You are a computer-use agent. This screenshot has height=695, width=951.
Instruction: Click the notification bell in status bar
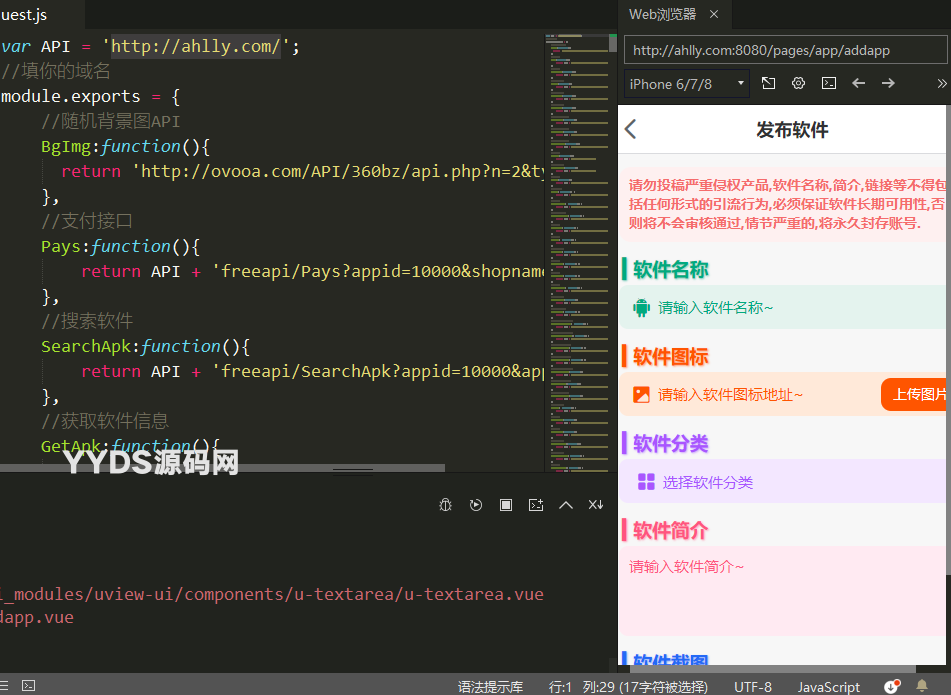922,686
